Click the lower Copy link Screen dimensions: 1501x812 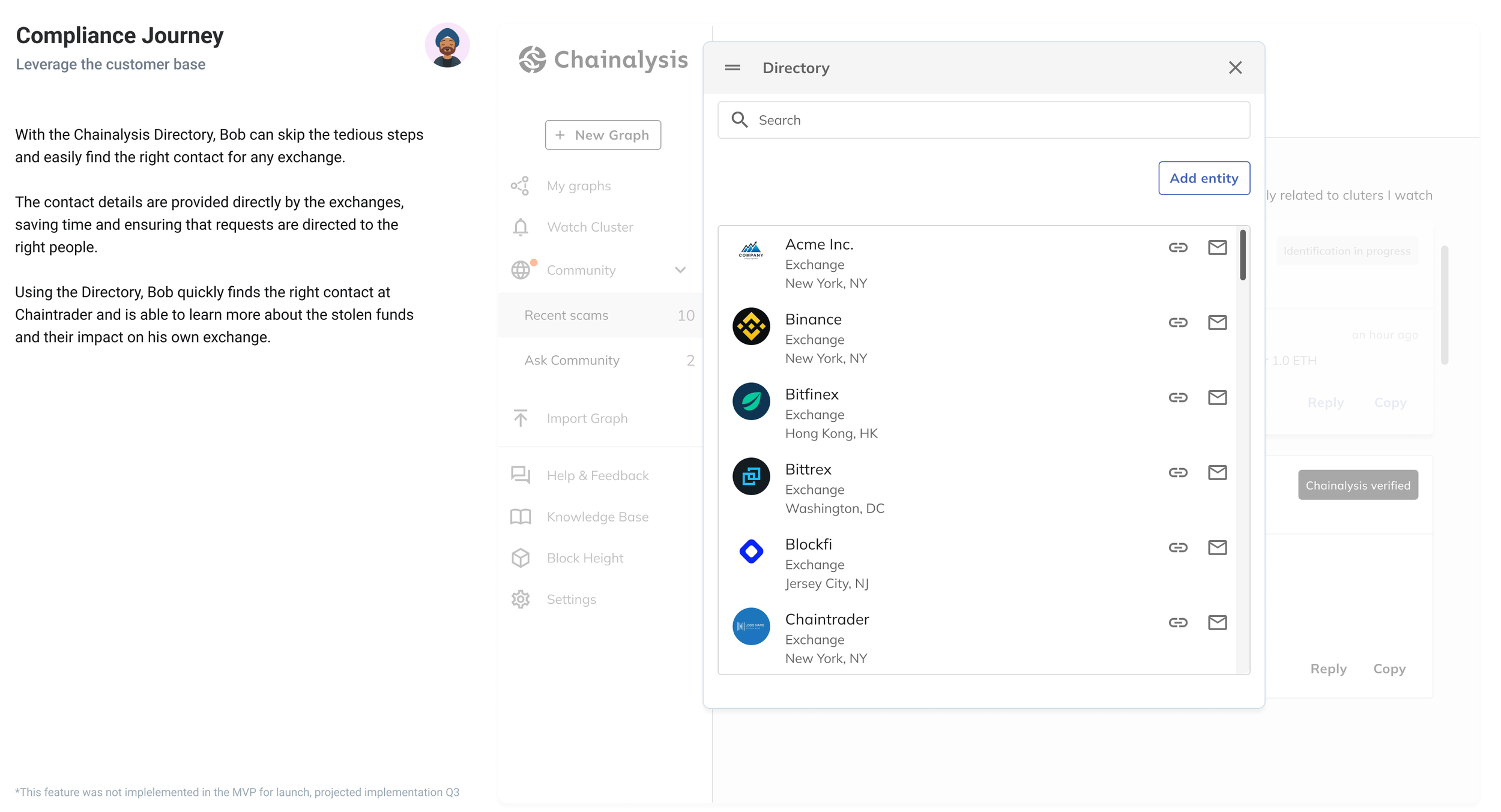tap(1389, 669)
